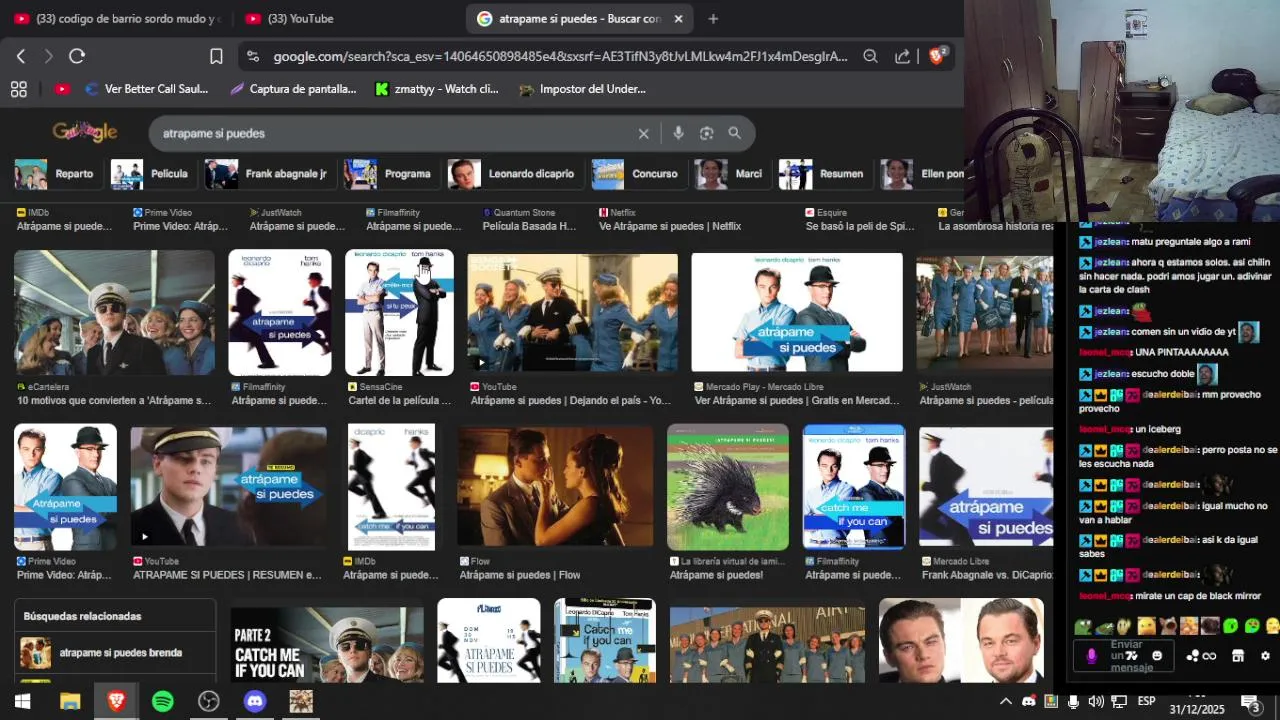Open Ver Better Call Saul bookmark
The height and width of the screenshot is (720, 1280).
click(146, 89)
